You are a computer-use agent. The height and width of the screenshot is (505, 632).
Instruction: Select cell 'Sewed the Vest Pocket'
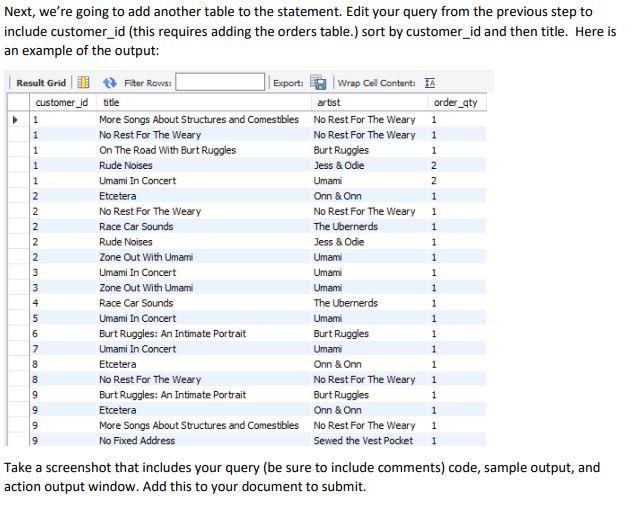(x=363, y=441)
